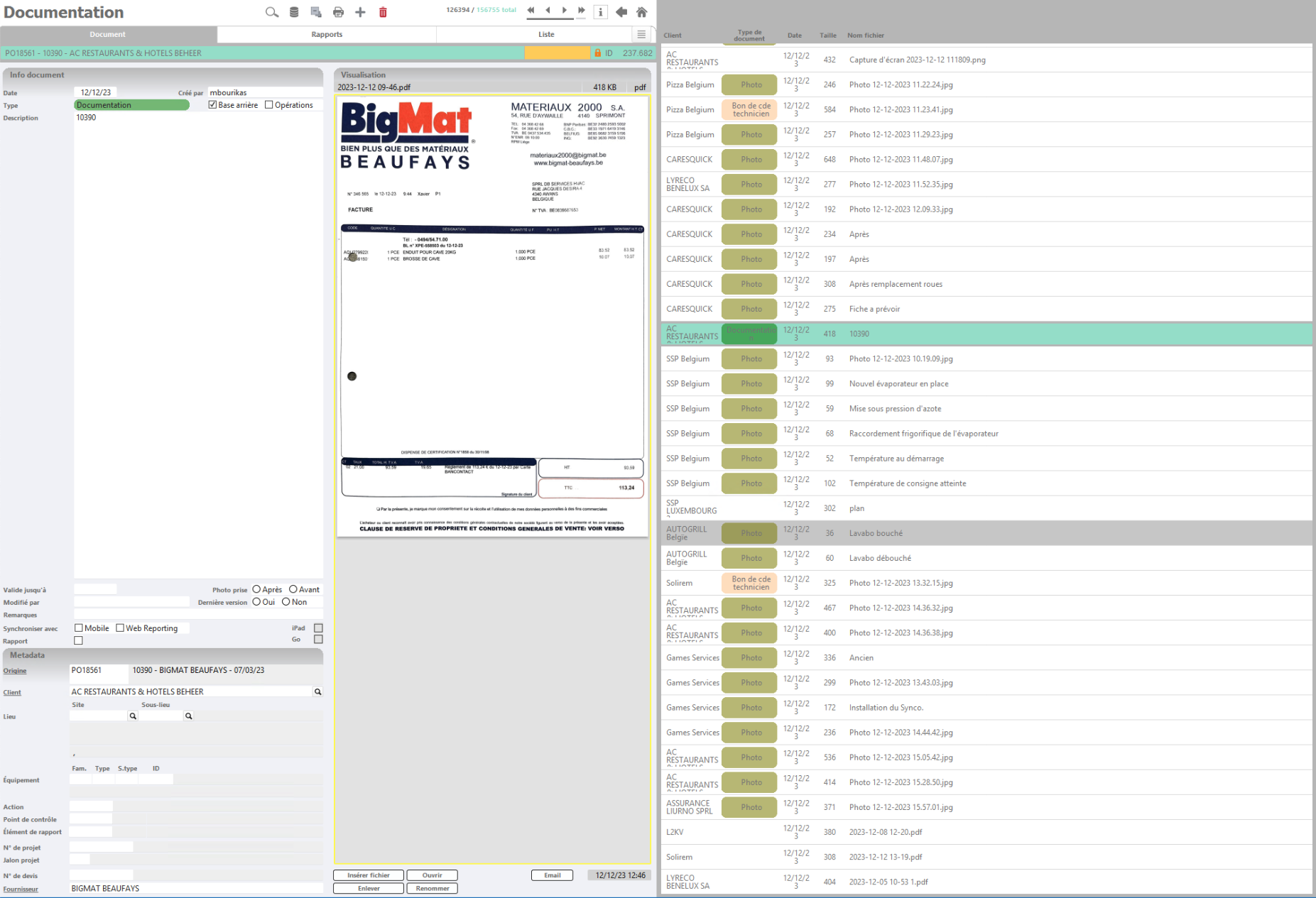
Task: Click the export records icon beside the printer
Action: point(316,12)
